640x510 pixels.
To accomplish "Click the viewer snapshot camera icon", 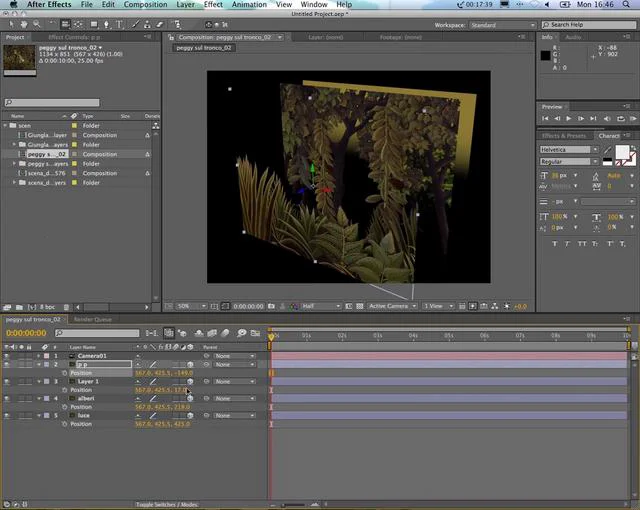I will [271, 306].
